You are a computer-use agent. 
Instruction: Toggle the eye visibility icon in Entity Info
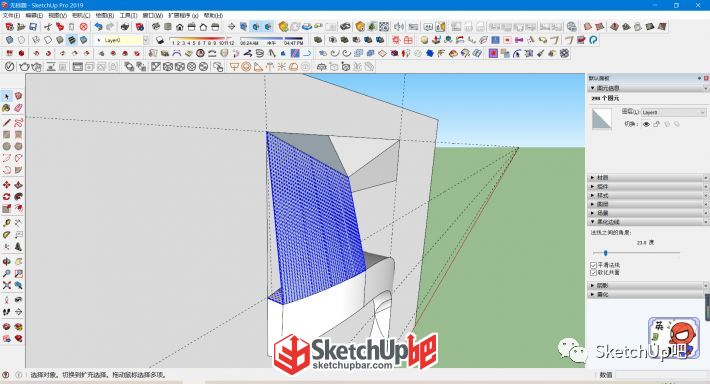[646, 124]
